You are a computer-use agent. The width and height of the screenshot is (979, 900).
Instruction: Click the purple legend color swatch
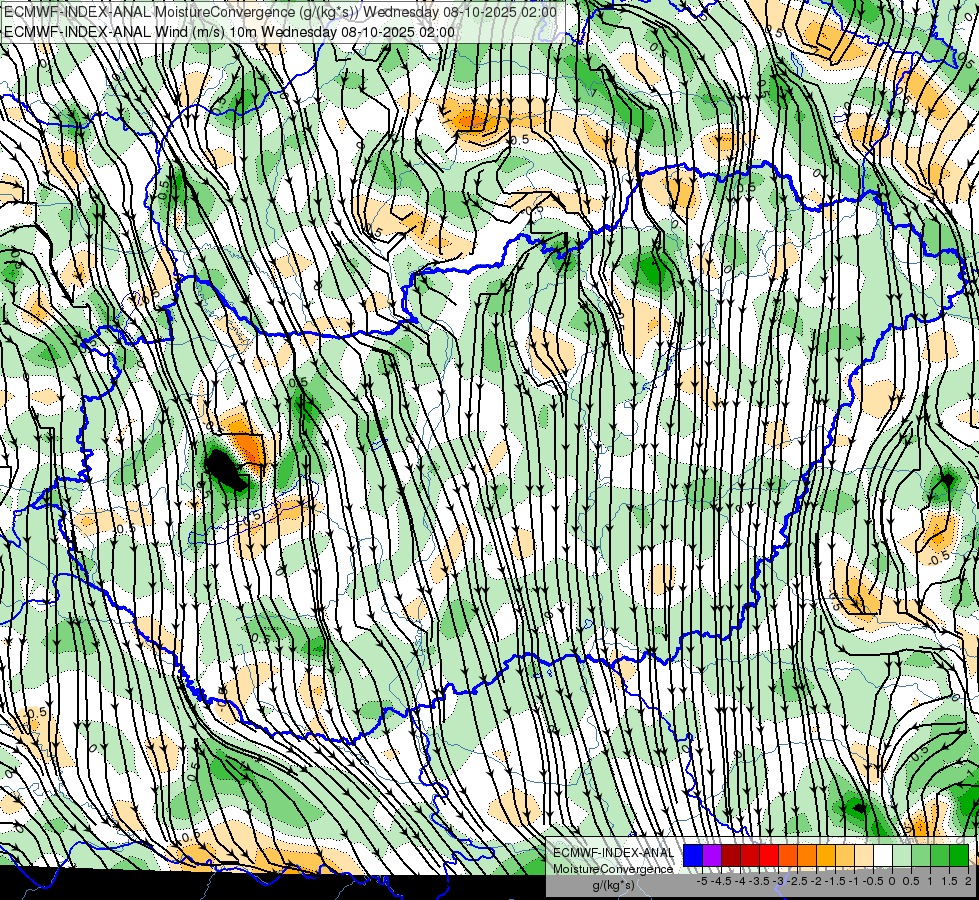click(712, 856)
